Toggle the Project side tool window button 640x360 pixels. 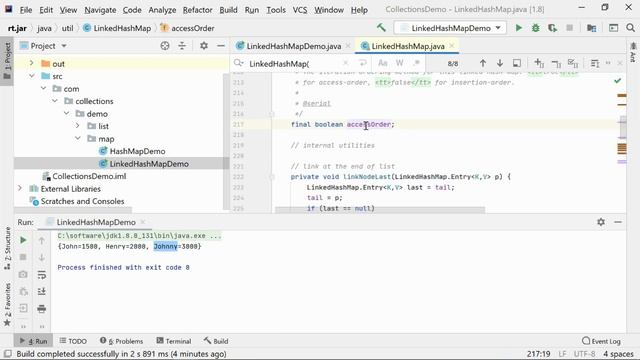7,62
